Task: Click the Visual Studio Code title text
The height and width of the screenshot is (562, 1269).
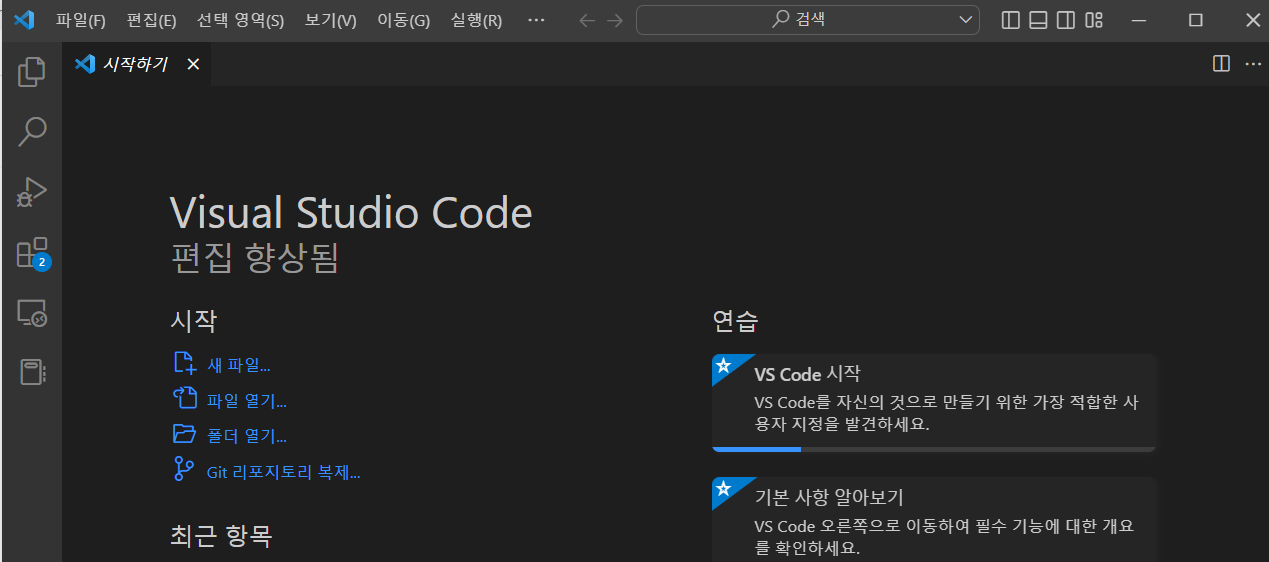Action: point(351,212)
